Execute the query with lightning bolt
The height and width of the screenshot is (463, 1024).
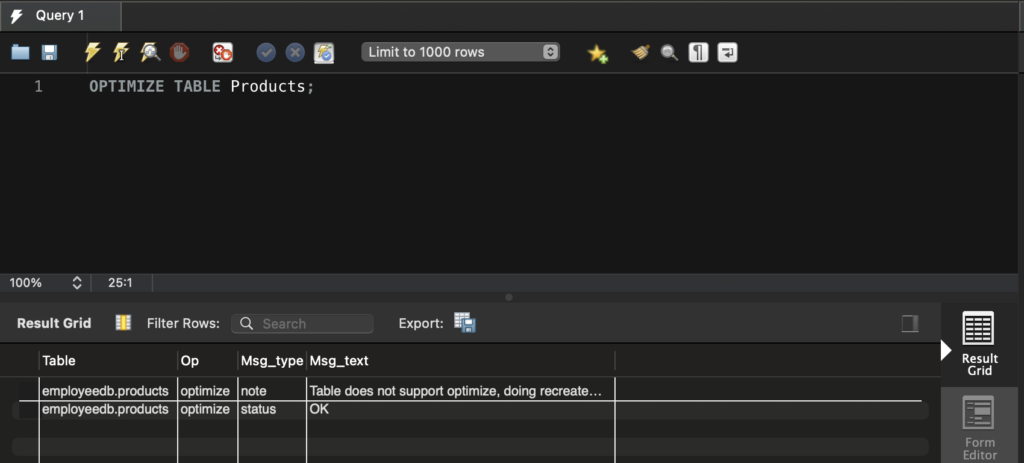(x=92, y=53)
